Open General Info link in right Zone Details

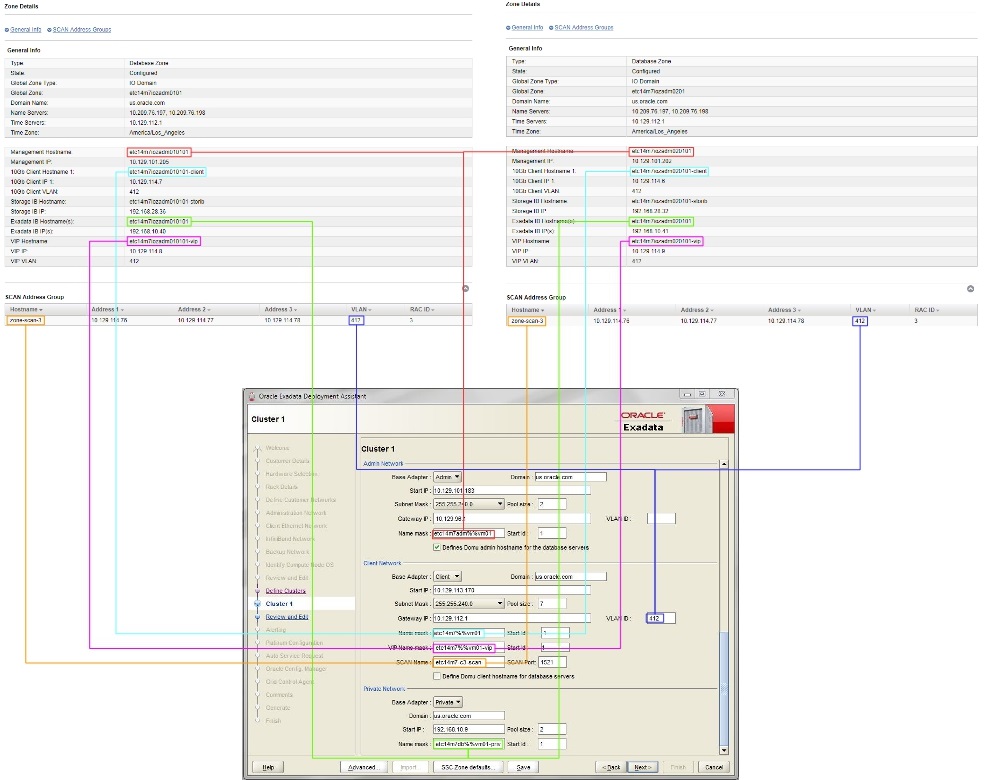coord(527,28)
